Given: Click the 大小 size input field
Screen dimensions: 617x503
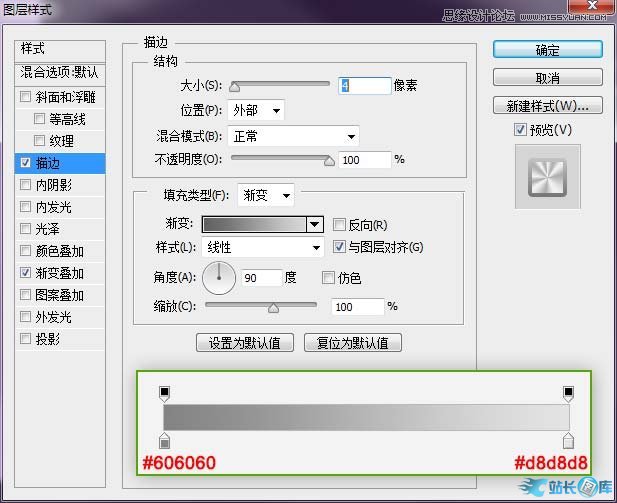Looking at the screenshot, I should point(364,86).
